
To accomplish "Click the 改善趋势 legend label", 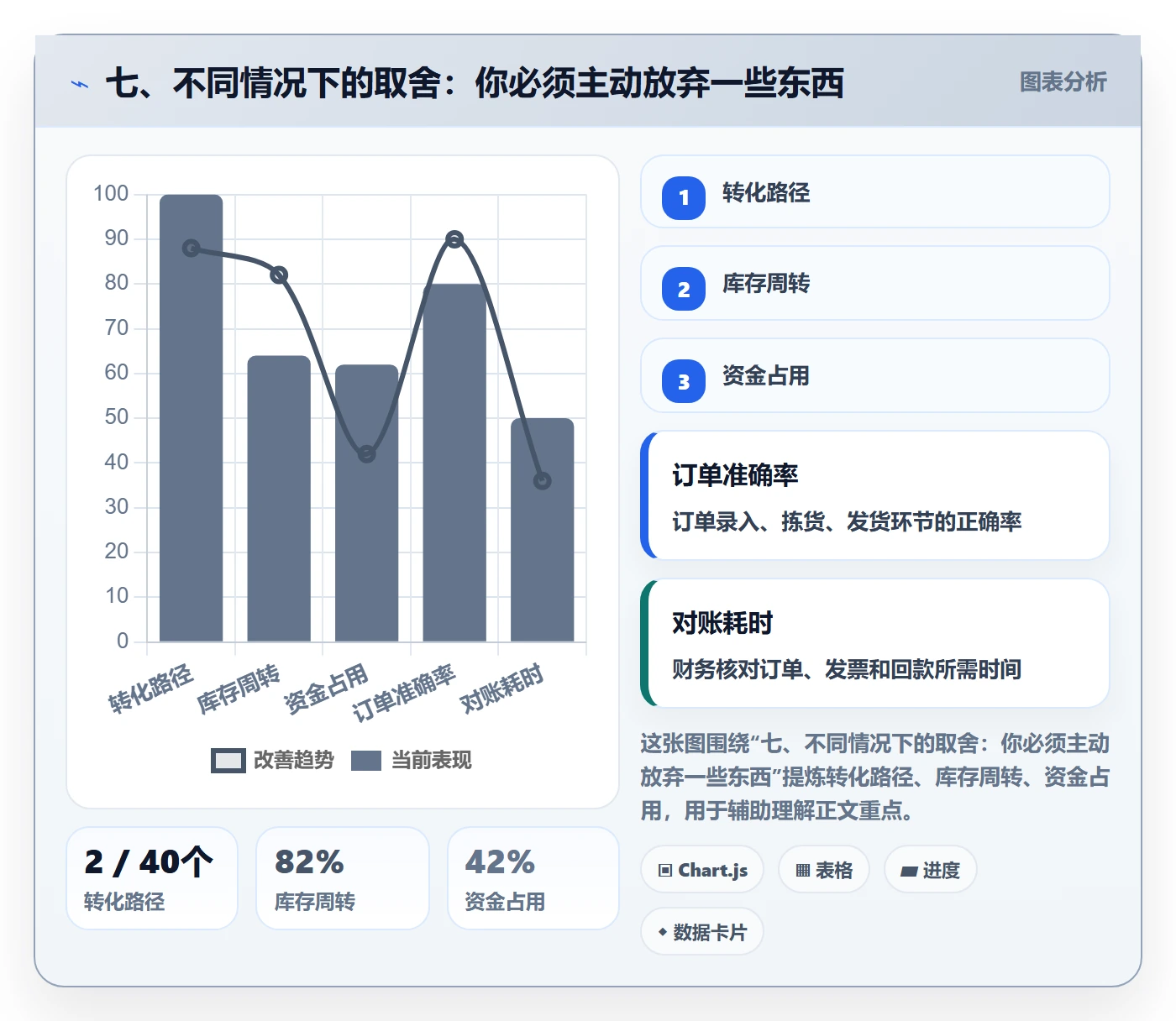I will (294, 760).
